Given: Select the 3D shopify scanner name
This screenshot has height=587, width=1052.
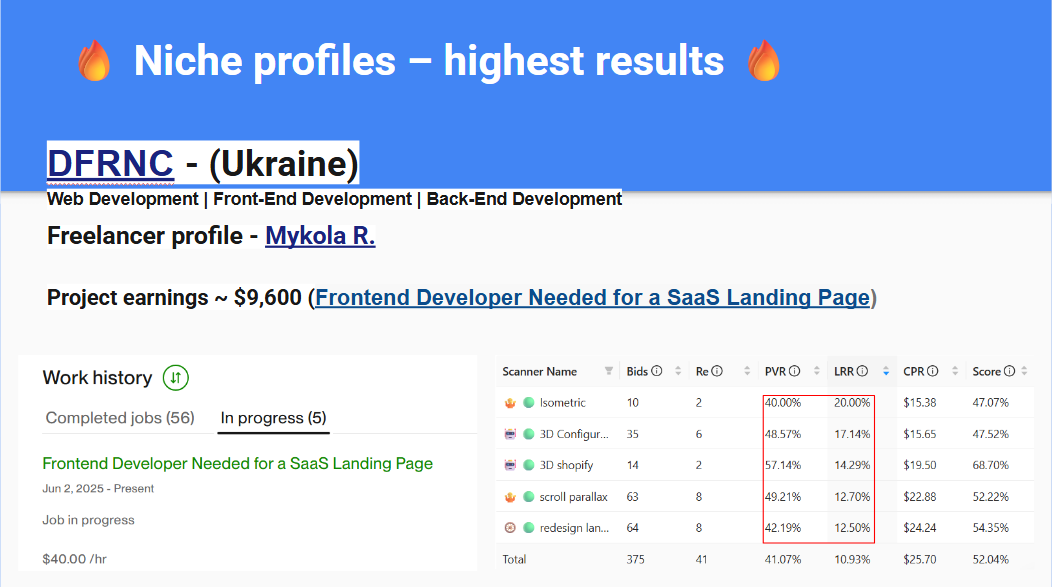Looking at the screenshot, I should tap(566, 465).
